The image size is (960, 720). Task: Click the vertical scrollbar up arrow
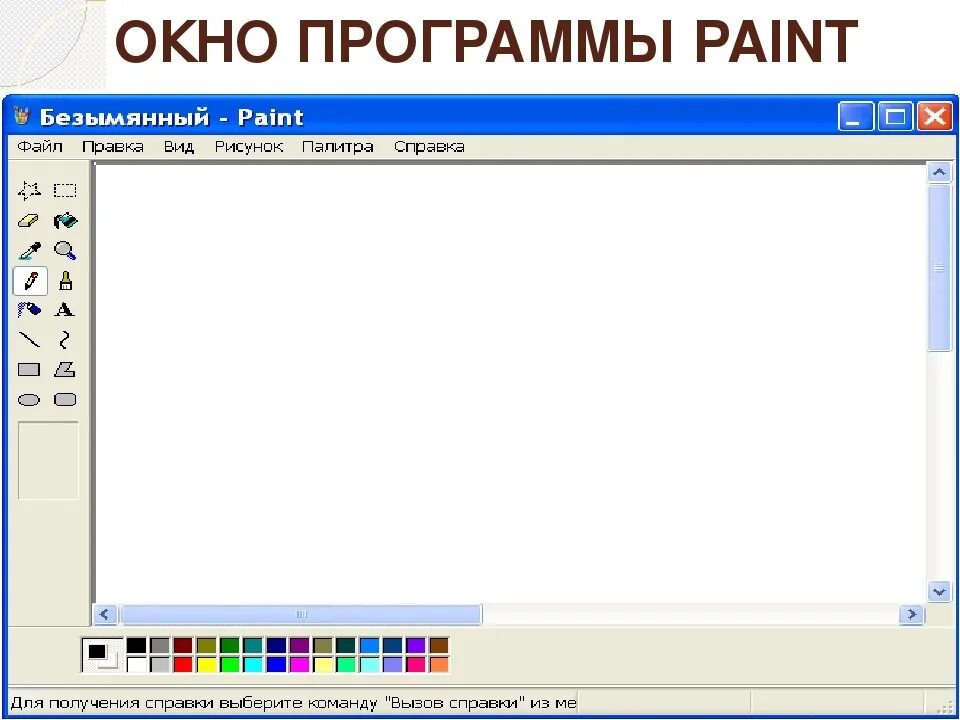939,173
